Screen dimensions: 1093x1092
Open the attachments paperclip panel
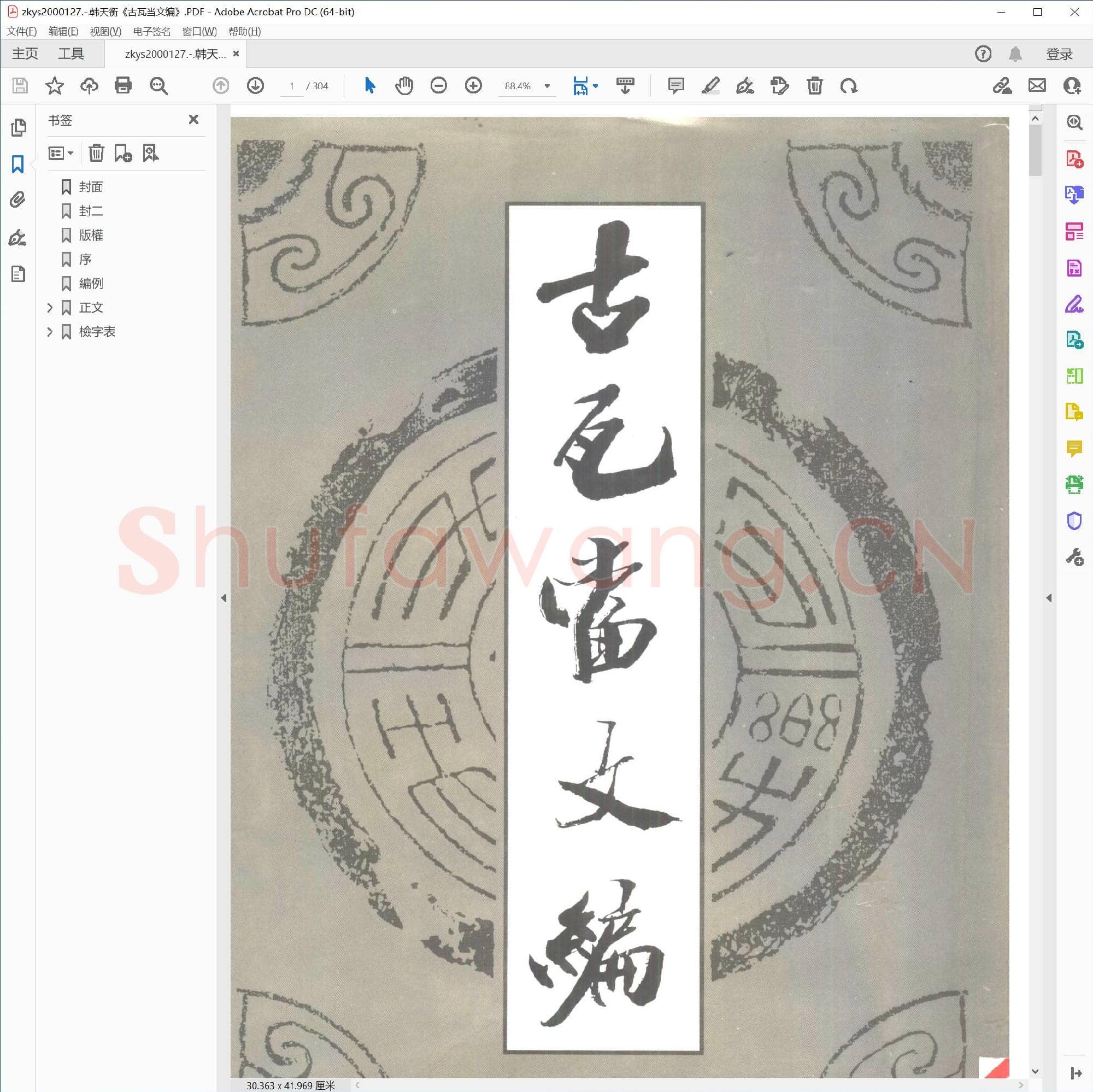click(18, 200)
